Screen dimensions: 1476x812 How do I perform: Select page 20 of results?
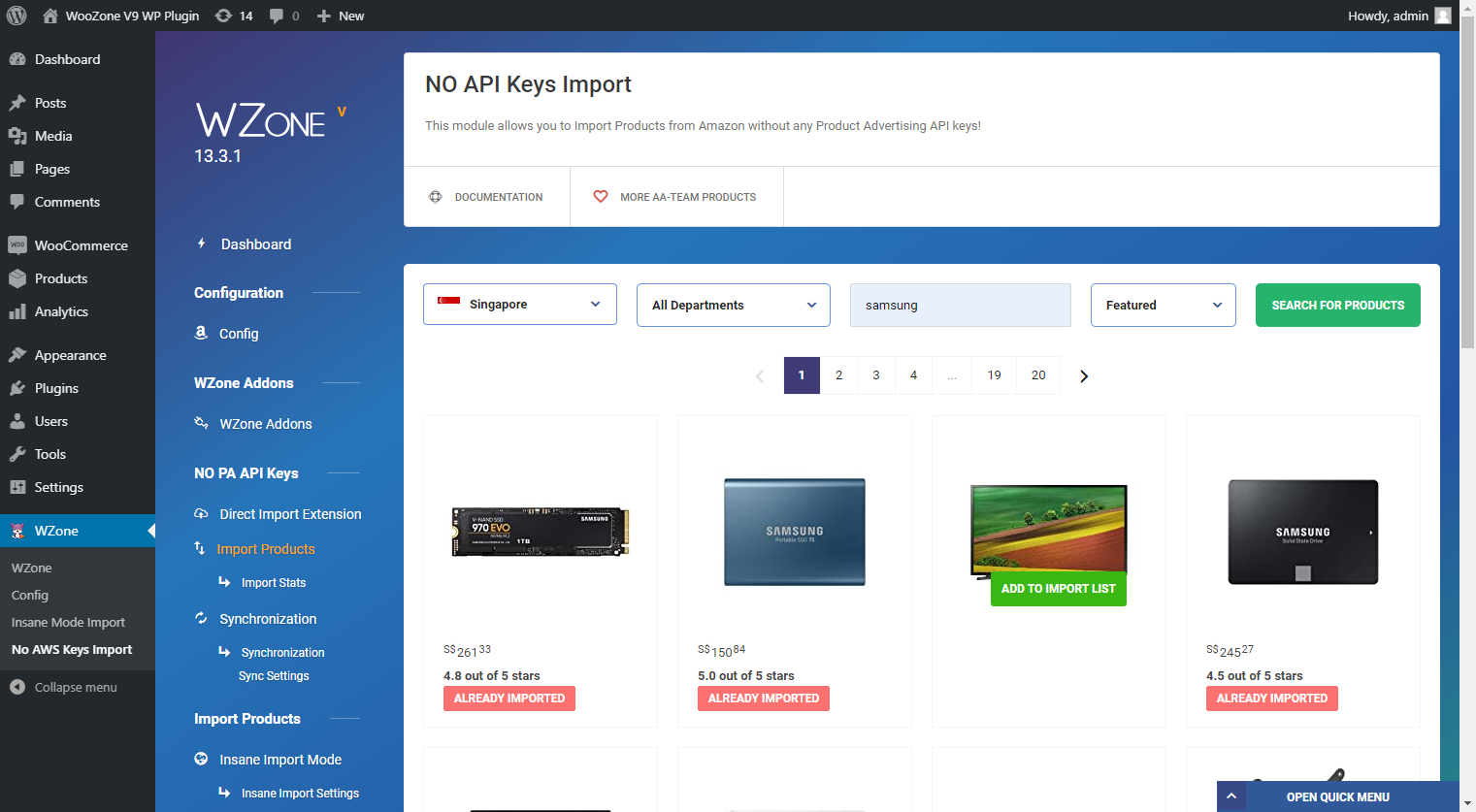1038,375
